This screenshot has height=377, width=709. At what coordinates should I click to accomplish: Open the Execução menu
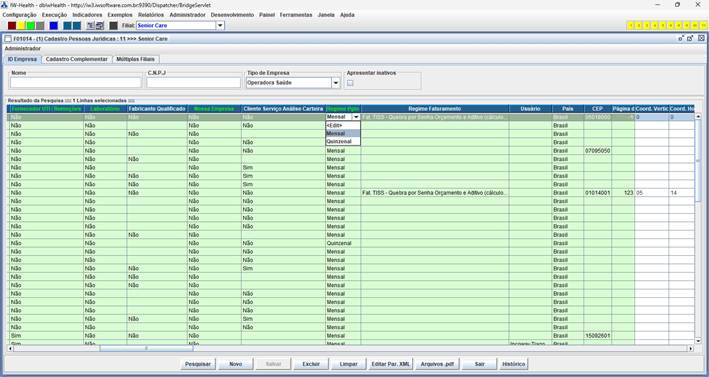click(54, 15)
